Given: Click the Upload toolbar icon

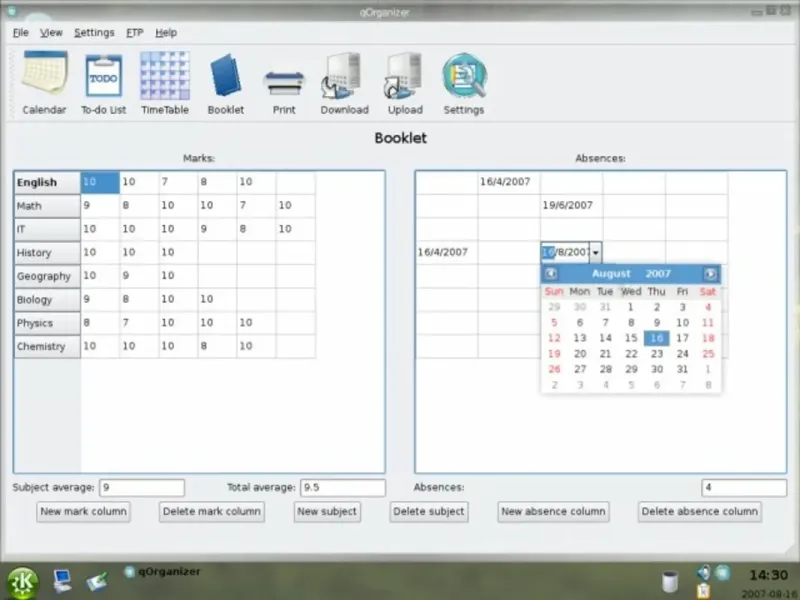Looking at the screenshot, I should point(405,83).
